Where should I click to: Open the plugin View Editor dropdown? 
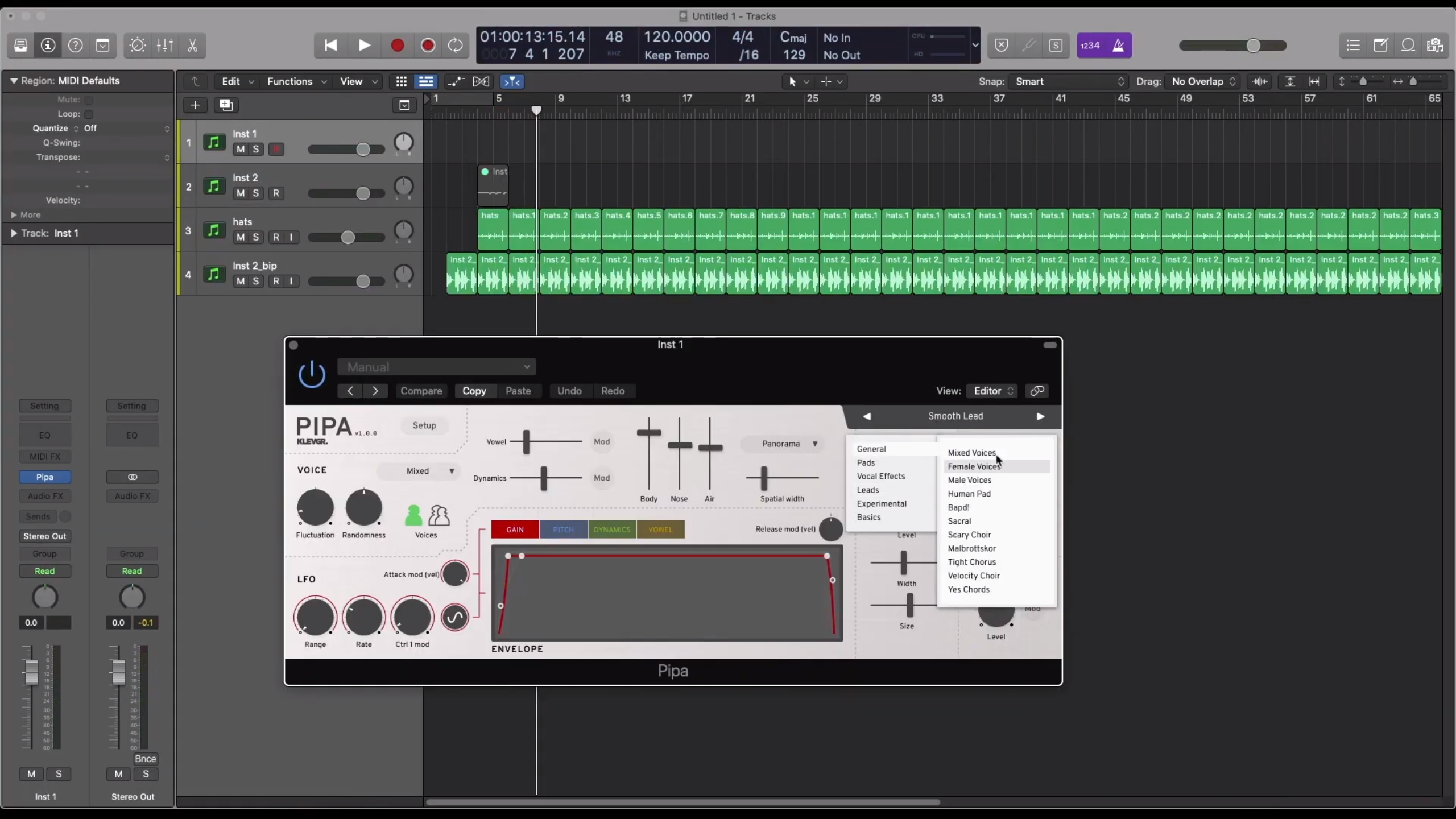(x=992, y=391)
